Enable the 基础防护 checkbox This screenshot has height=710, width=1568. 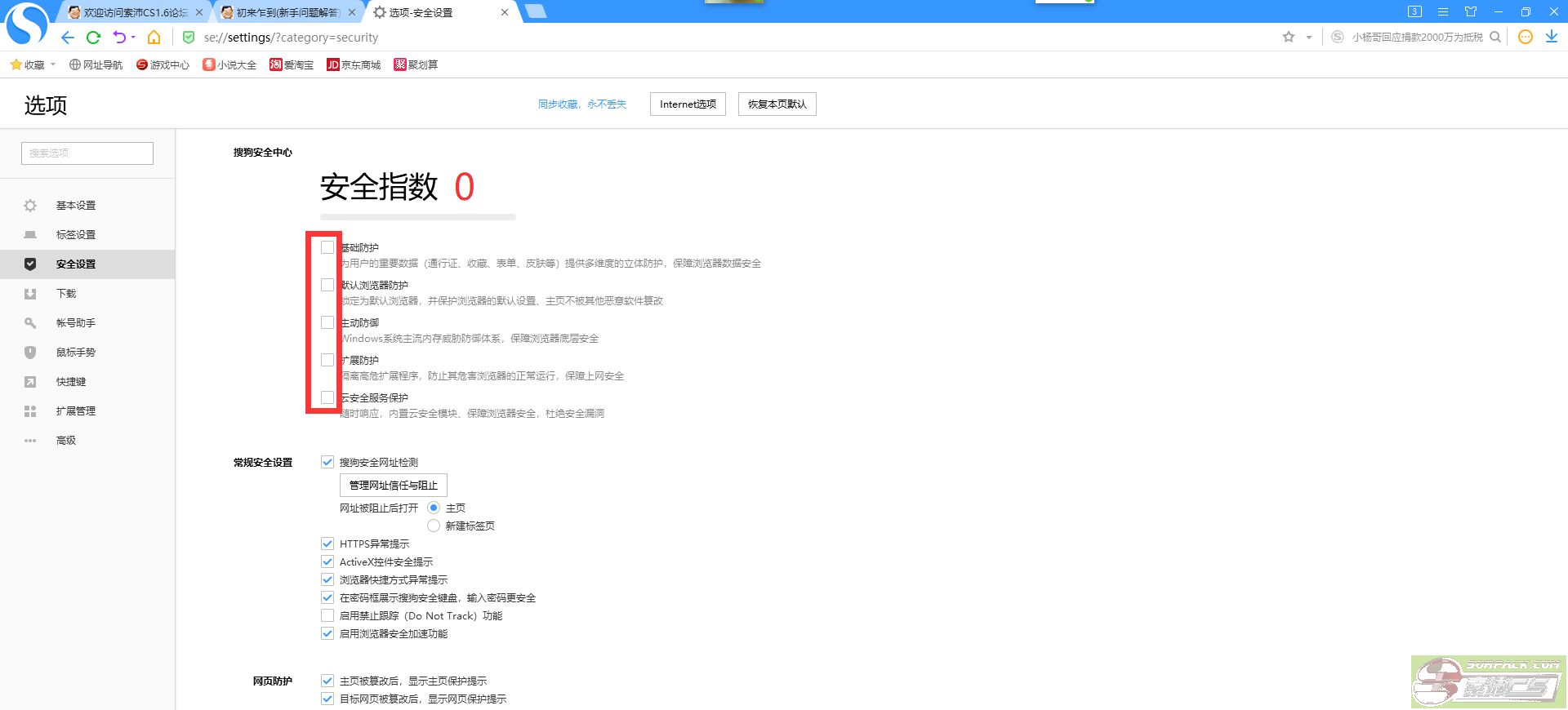(x=327, y=247)
